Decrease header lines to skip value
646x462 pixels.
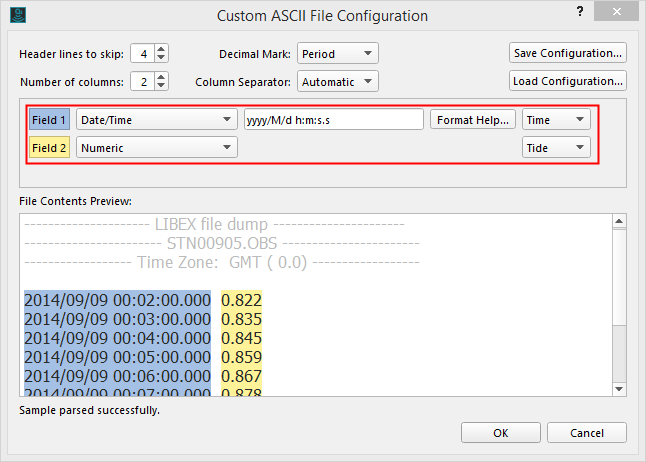tap(162, 58)
